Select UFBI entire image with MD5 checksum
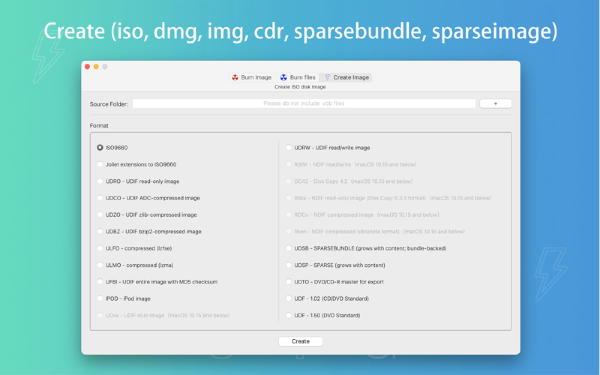Screen dimensions: 600x375 pyautogui.click(x=157, y=282)
